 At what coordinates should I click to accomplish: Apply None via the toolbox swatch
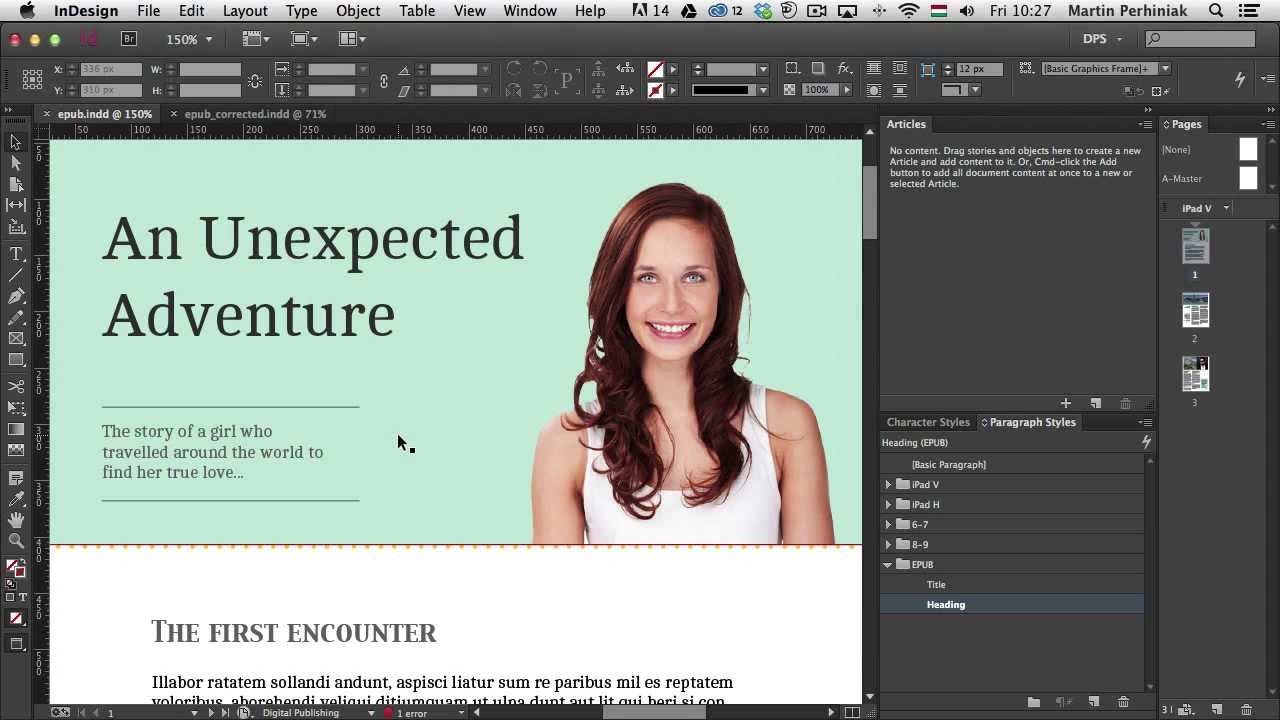point(16,619)
